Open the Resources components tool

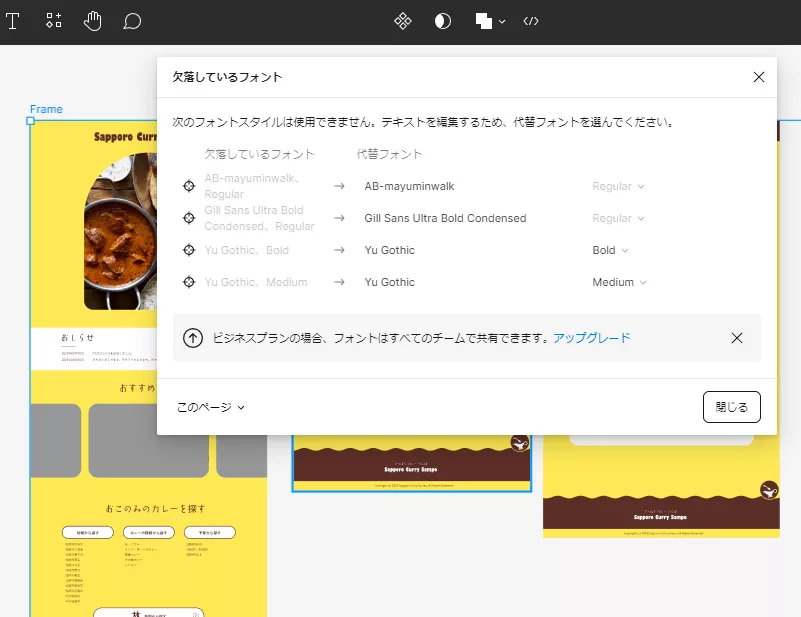[x=54, y=21]
